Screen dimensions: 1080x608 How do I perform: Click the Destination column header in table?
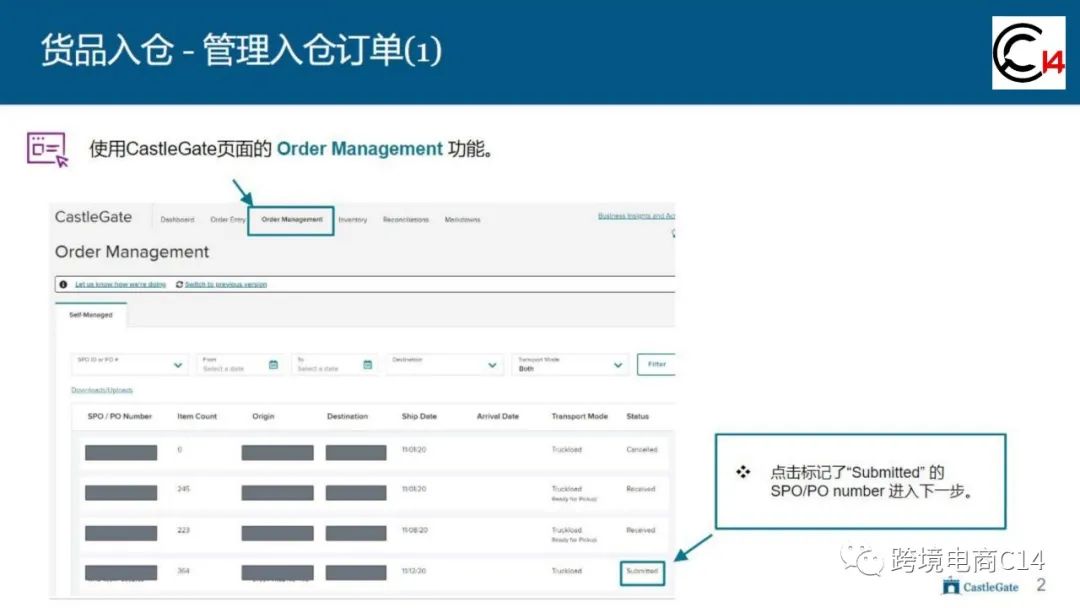[347, 417]
